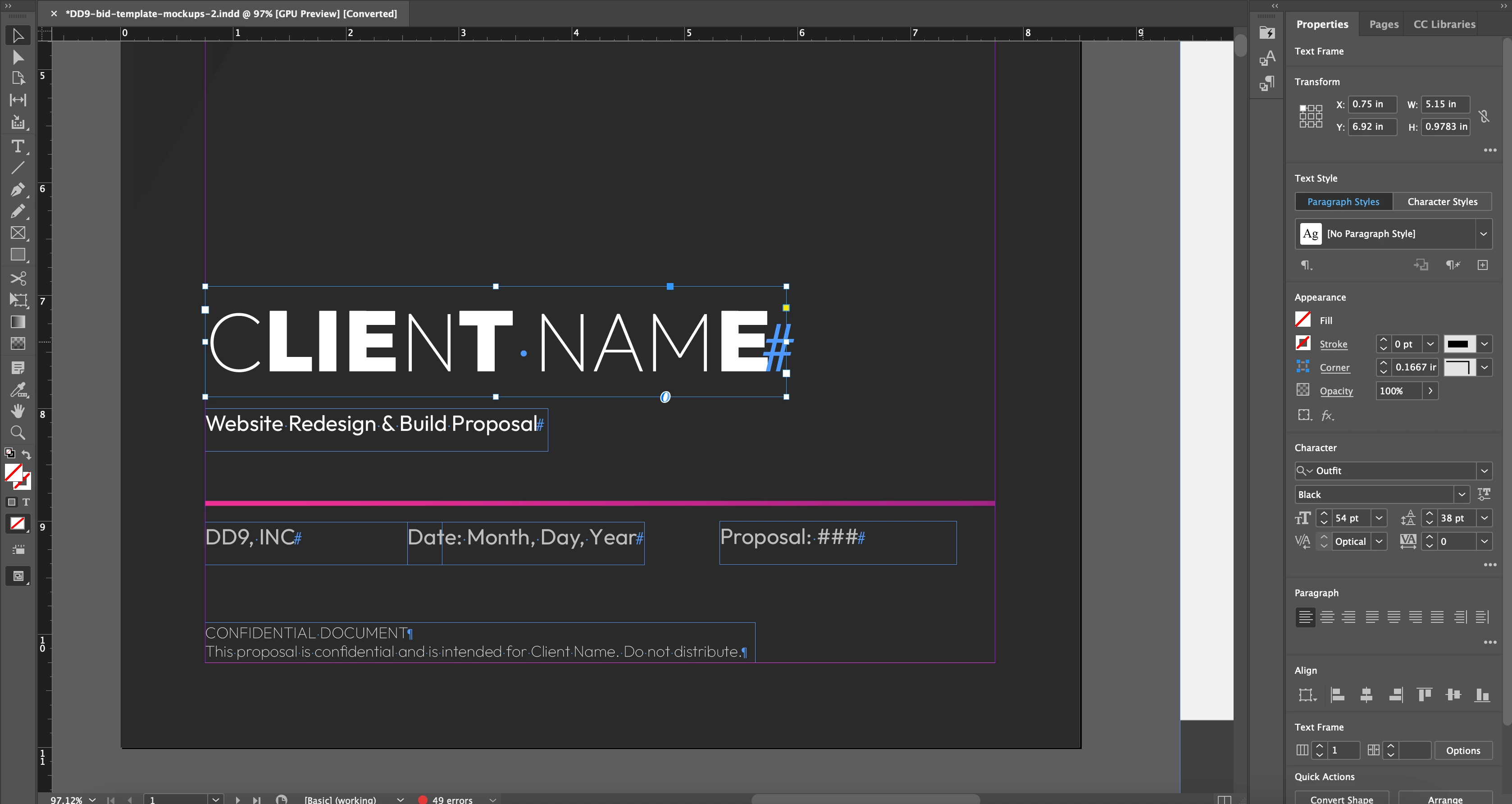1512x804 pixels.
Task: Switch to Character Styles toggle
Action: coord(1442,201)
